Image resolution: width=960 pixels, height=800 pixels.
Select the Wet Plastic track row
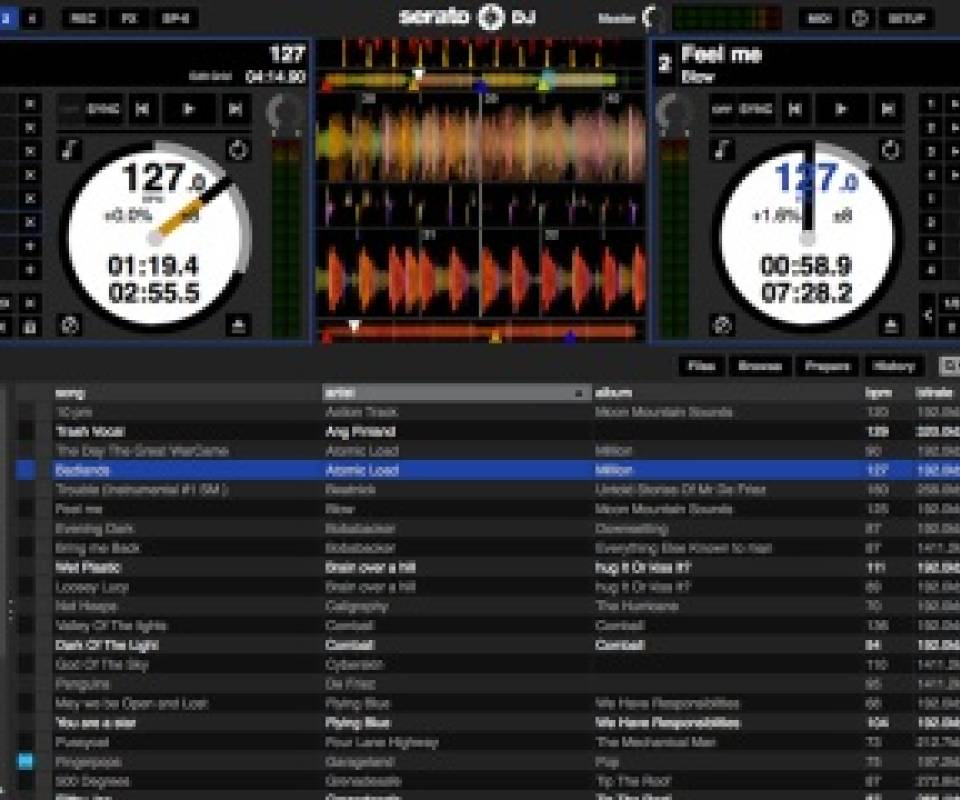[487, 567]
